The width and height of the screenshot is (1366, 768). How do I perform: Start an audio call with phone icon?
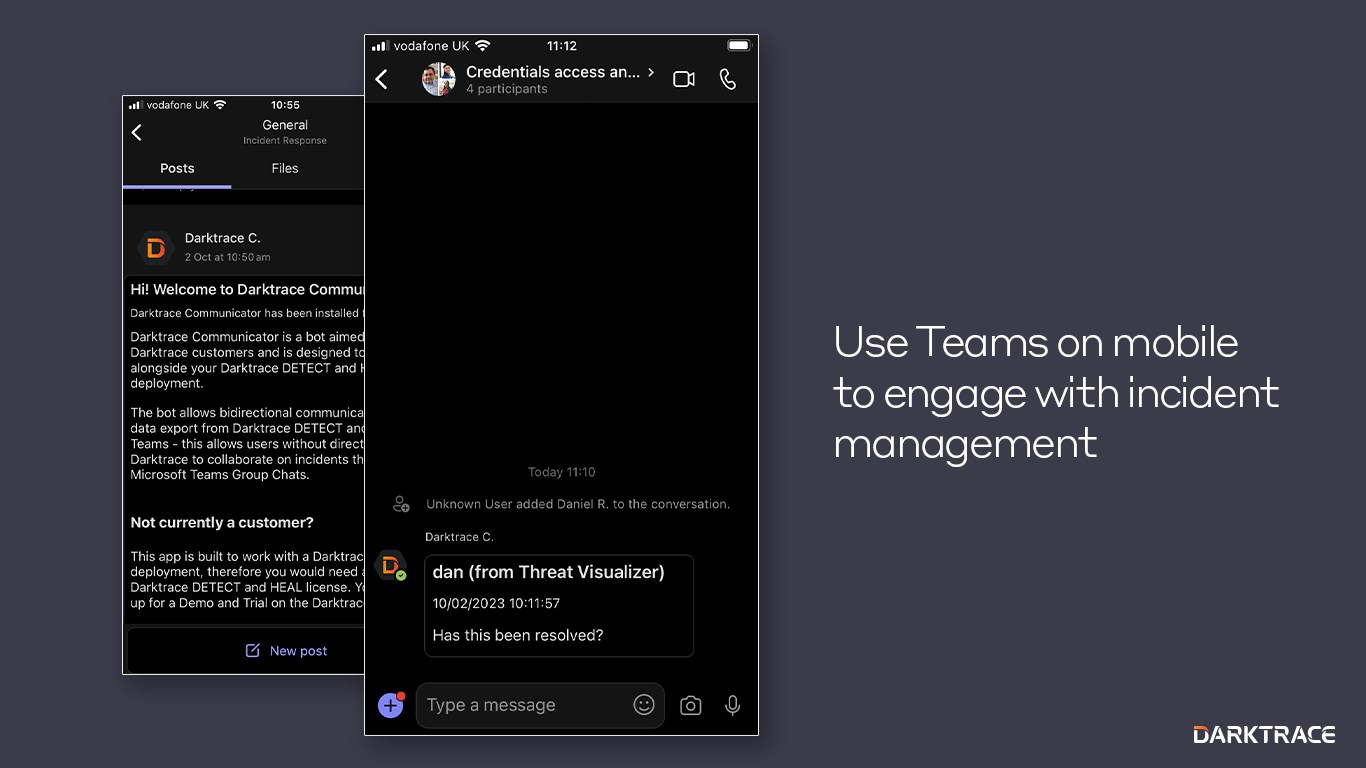coord(728,79)
